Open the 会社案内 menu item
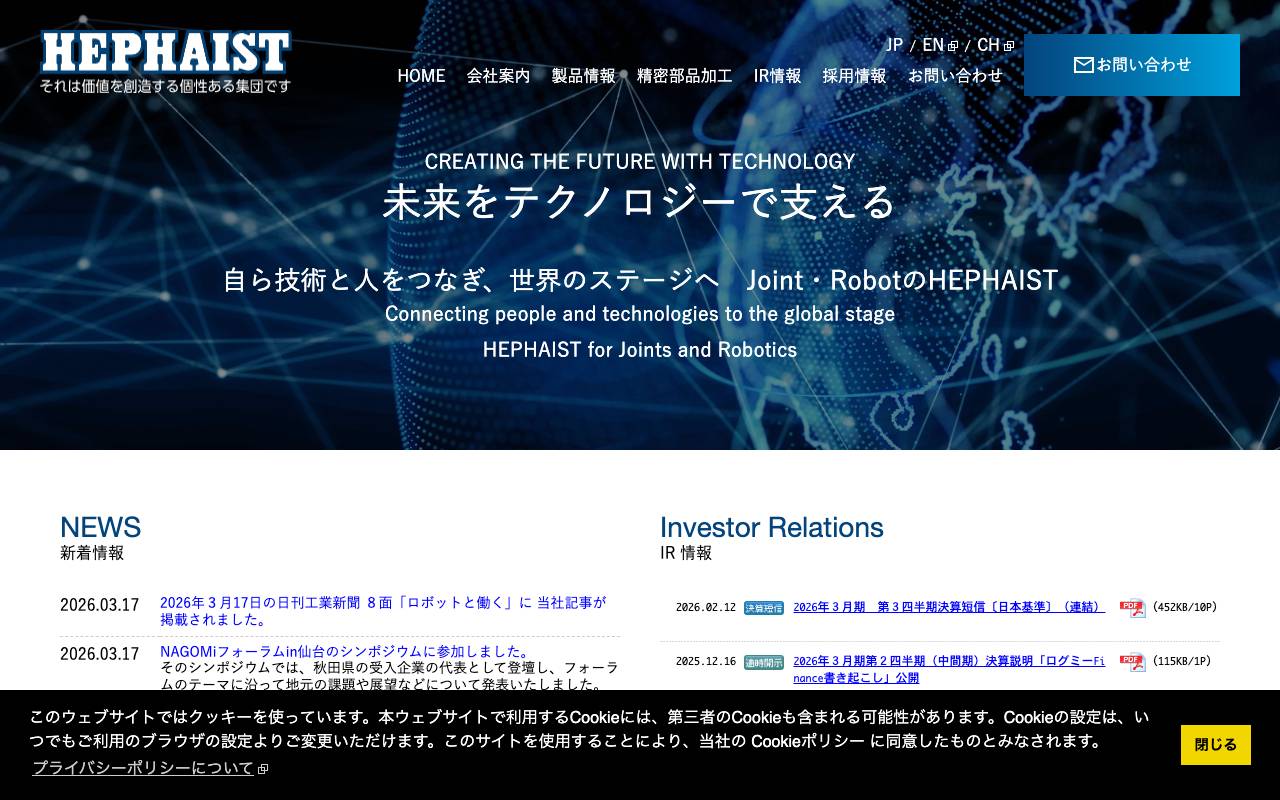Screen dimensions: 1280x800 point(497,75)
